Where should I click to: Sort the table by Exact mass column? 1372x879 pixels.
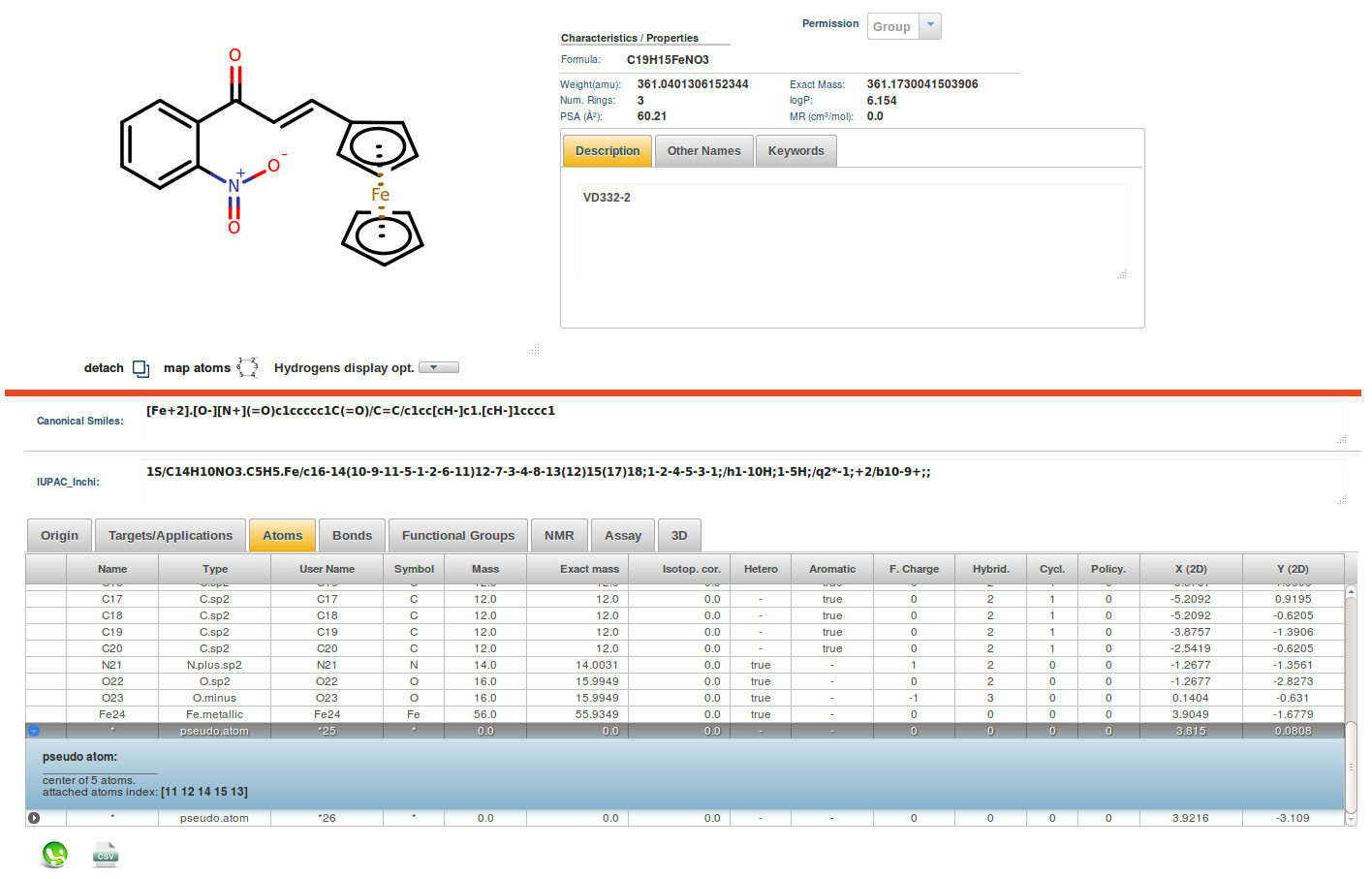[588, 569]
